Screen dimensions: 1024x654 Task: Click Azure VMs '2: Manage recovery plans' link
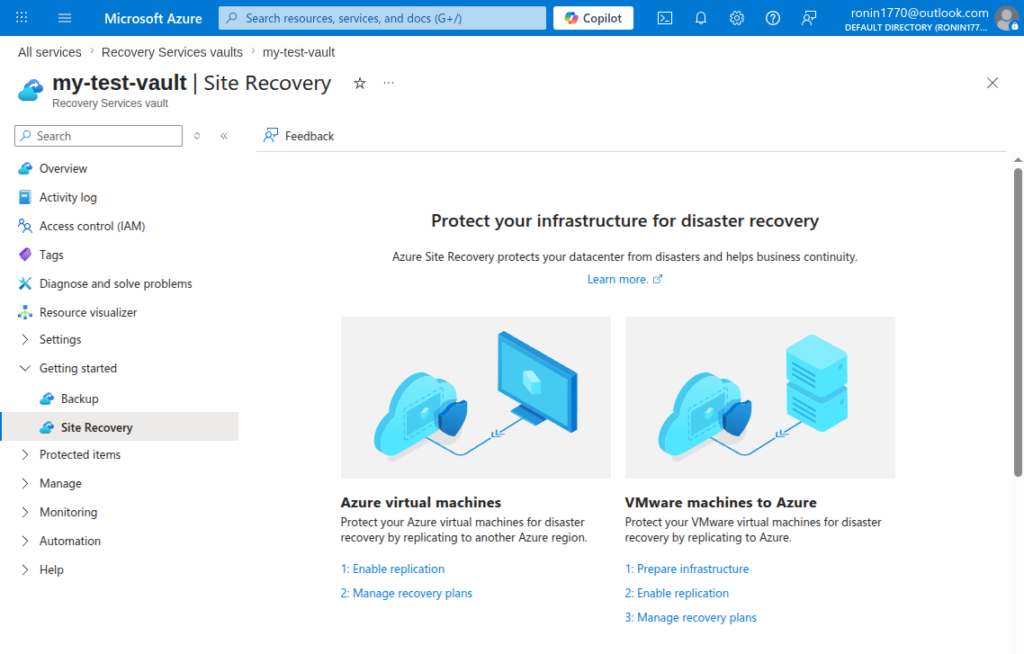click(406, 593)
